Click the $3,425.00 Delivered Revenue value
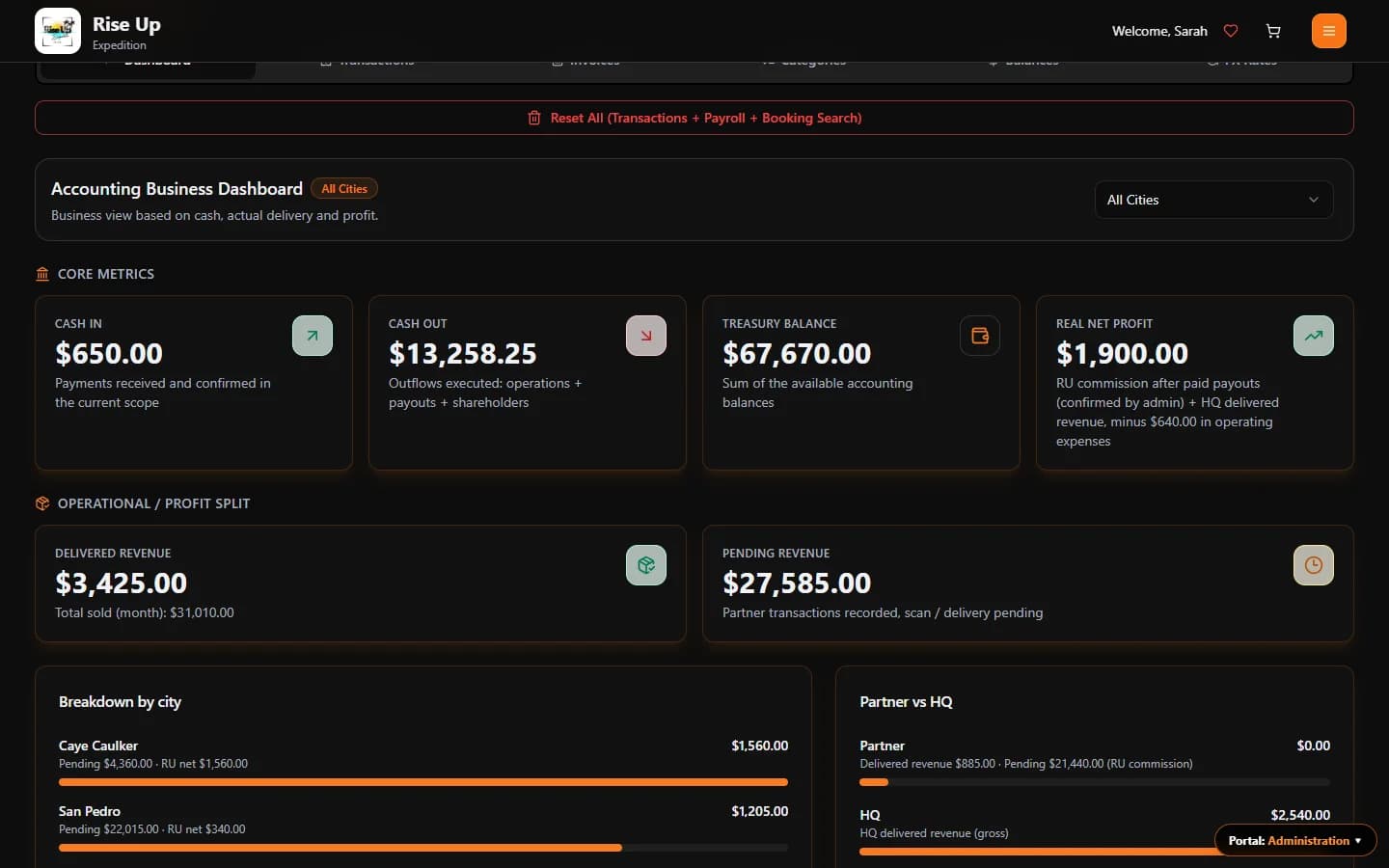Viewport: 1389px width, 868px height. coord(122,583)
